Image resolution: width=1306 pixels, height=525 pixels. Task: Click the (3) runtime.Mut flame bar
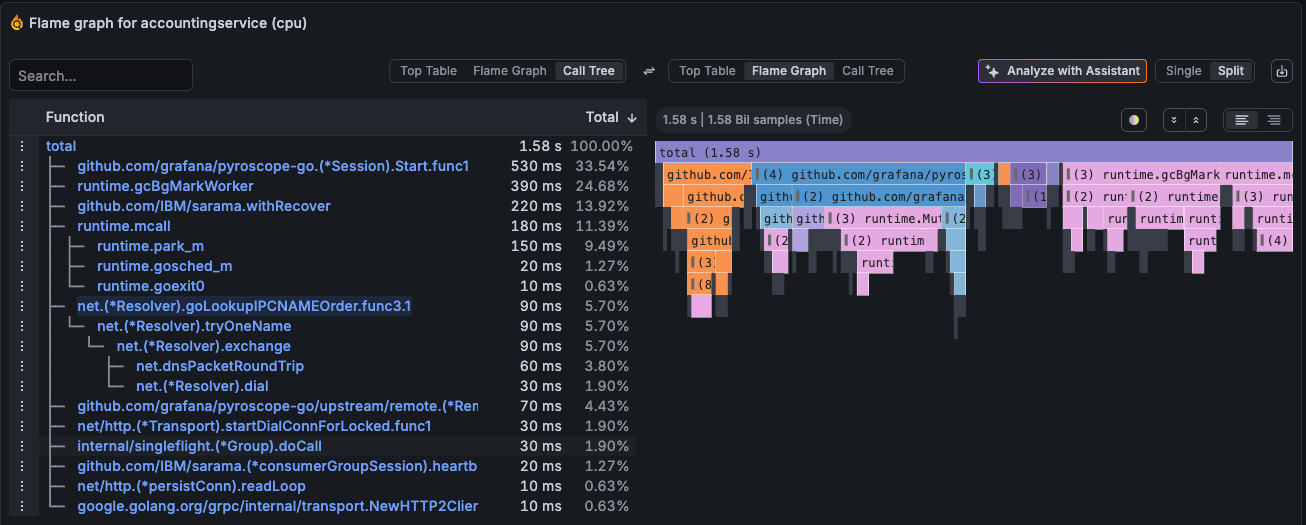click(883, 218)
